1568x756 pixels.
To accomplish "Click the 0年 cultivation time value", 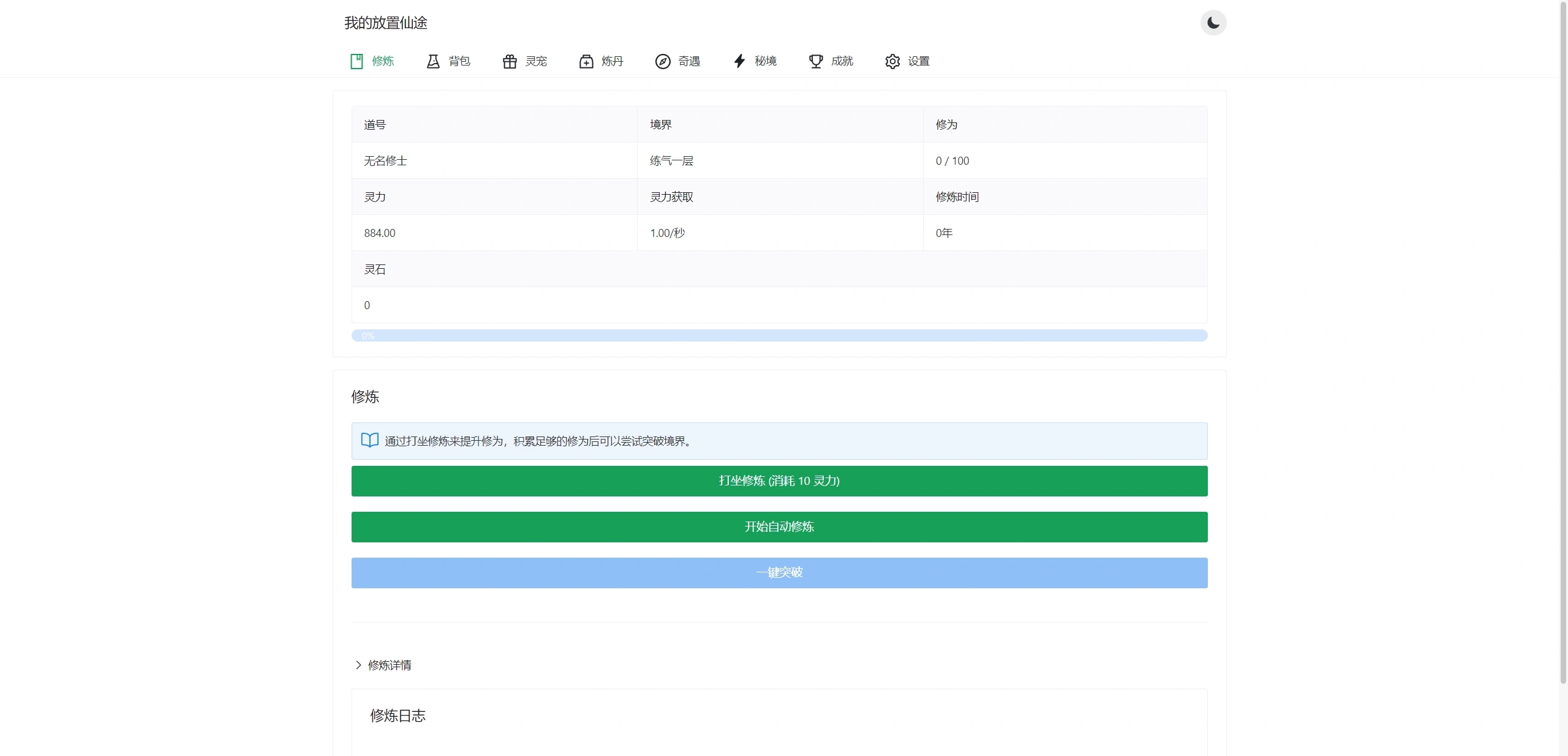I will click(944, 233).
